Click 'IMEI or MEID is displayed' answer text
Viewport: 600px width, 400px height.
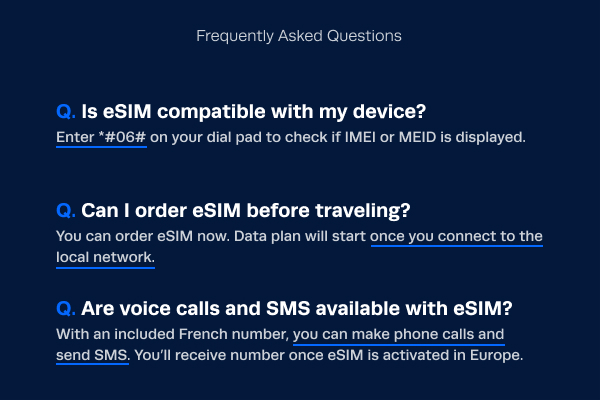pos(435,137)
